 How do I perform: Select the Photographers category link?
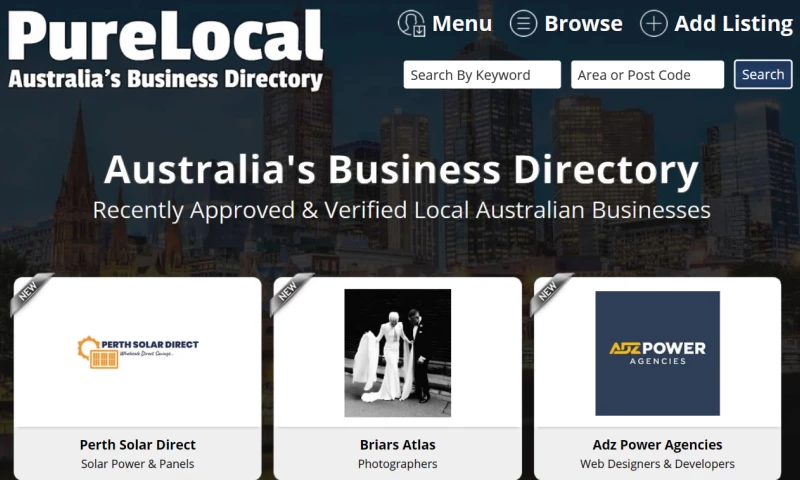coord(398,464)
